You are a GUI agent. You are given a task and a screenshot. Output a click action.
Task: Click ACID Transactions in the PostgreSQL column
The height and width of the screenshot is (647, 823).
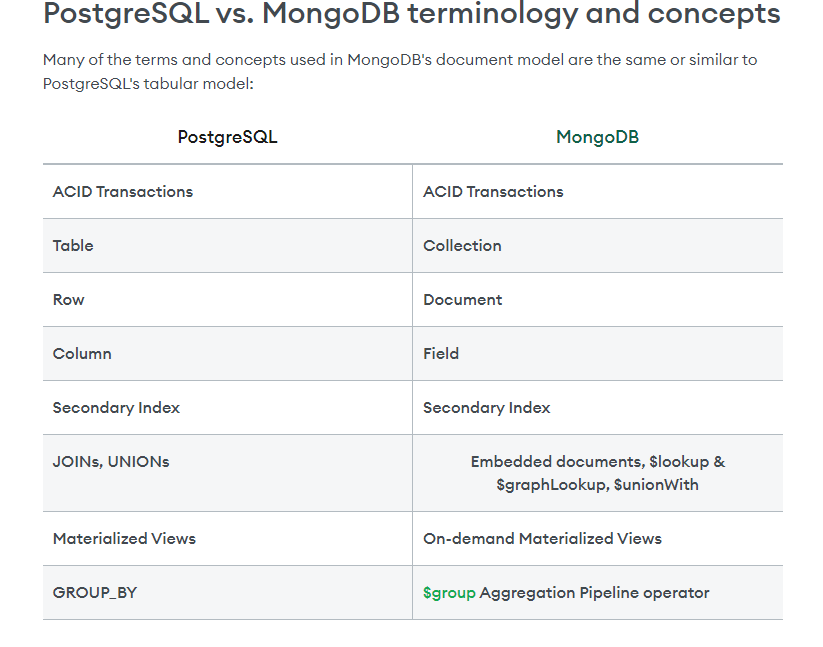[x=122, y=192]
